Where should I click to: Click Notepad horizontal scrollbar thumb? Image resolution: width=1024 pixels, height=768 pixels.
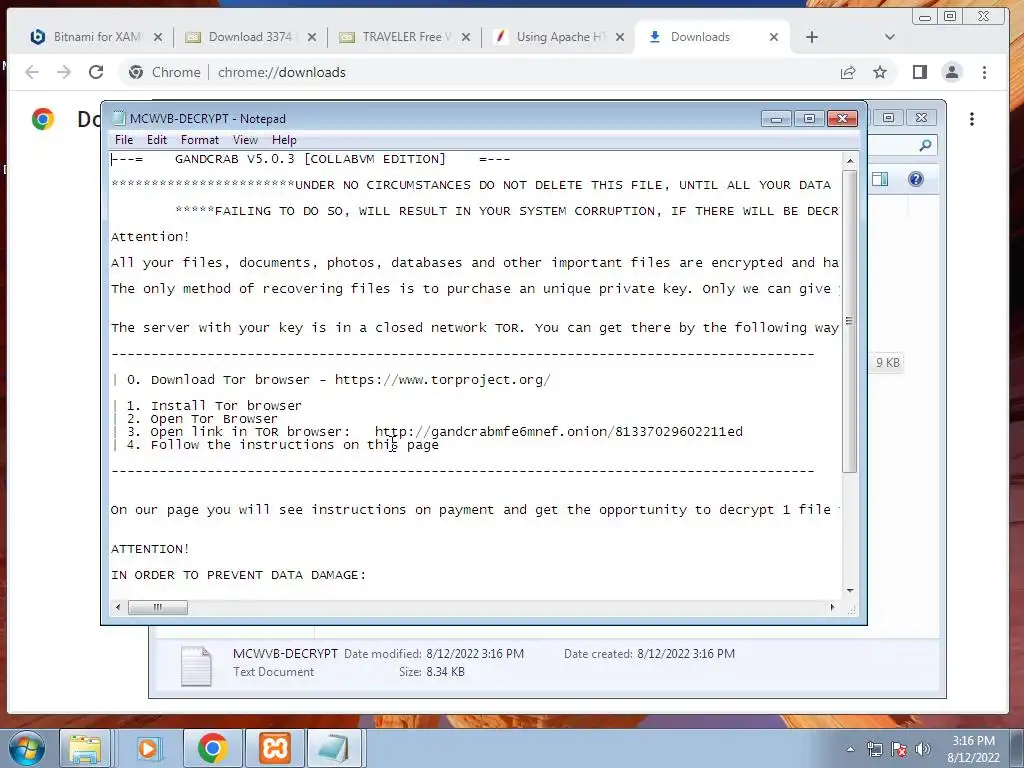click(157, 607)
